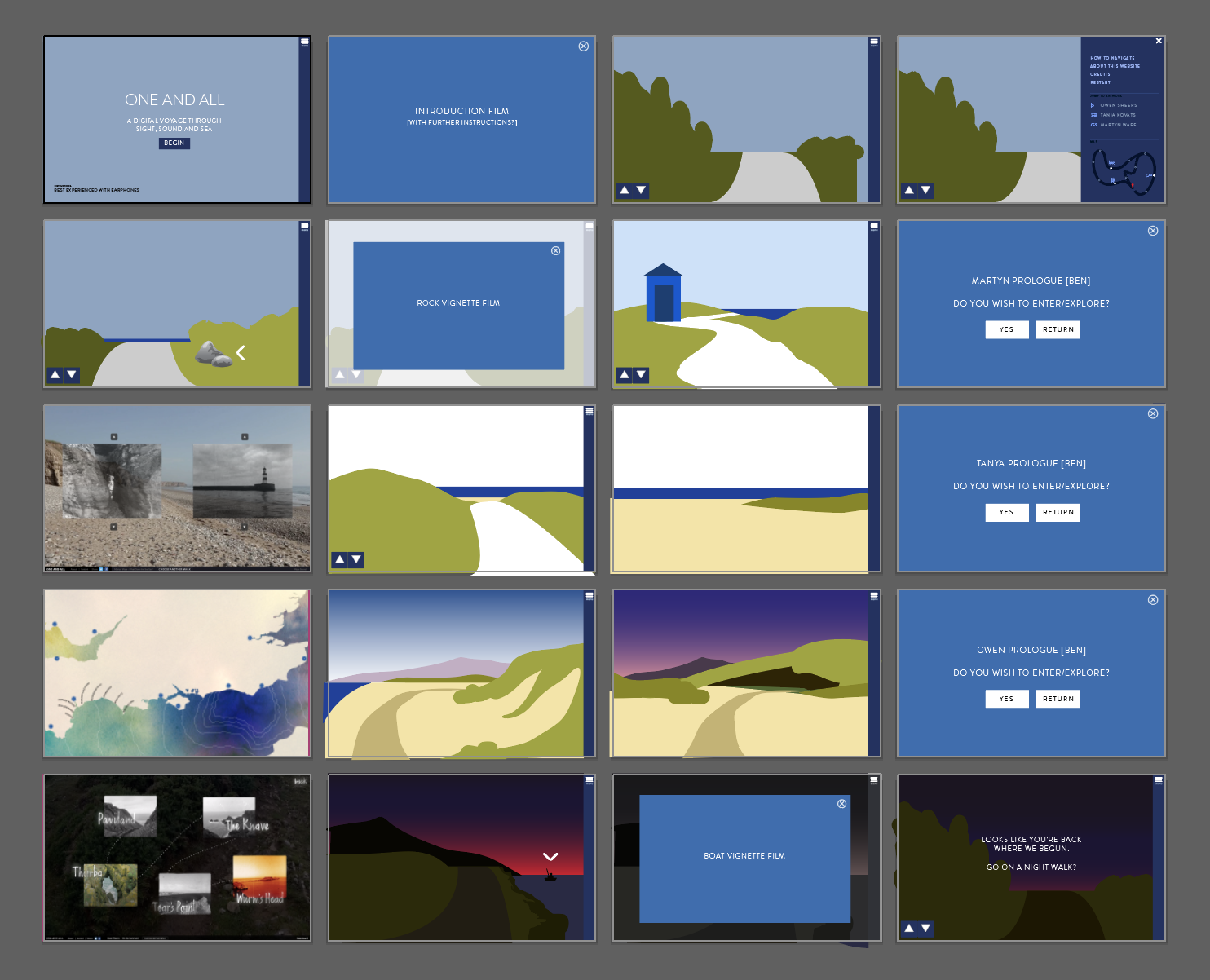
Task: Click the camera icon on the cliff cave photo
Action: click(x=114, y=437)
